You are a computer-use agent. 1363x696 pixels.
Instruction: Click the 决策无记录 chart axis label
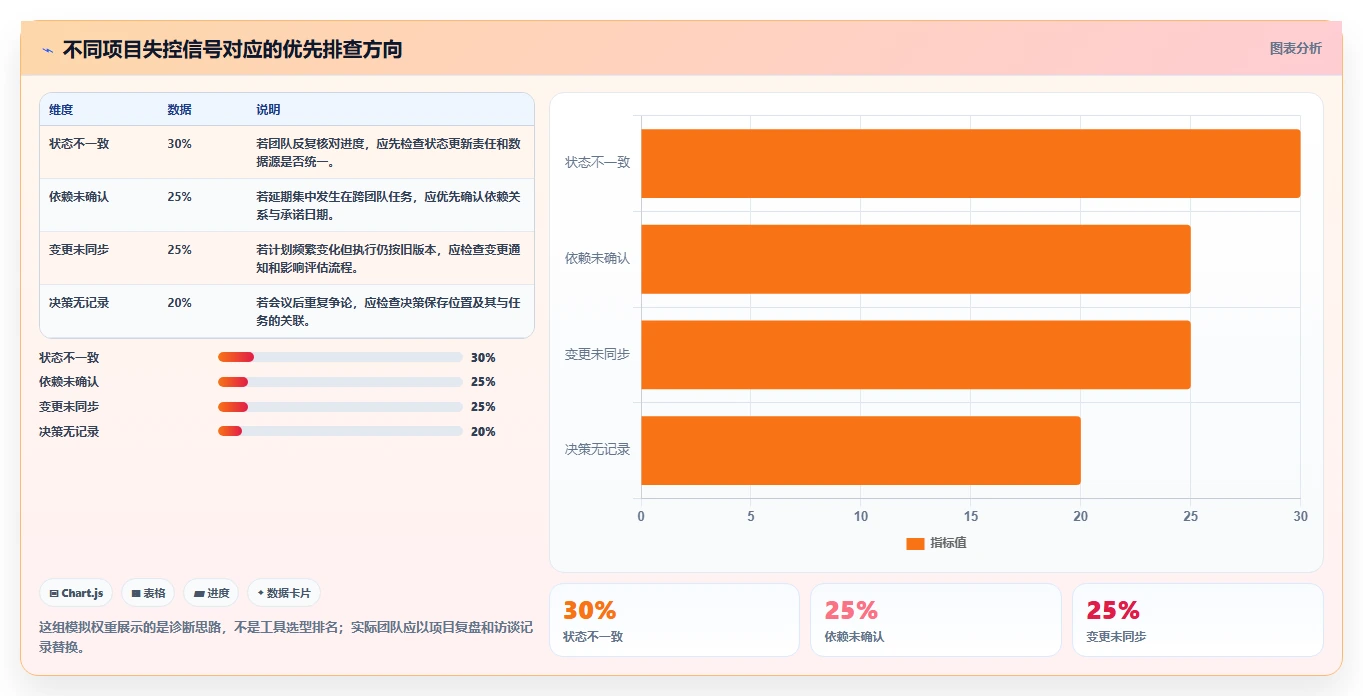pyautogui.click(x=597, y=450)
